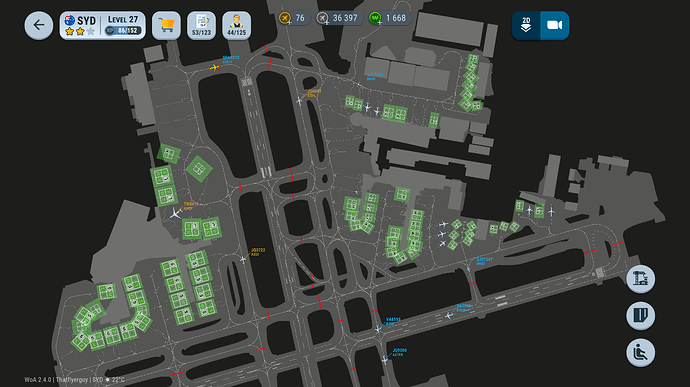Image resolution: width=690 pixels, height=387 pixels.
Task: Toggle the 3D camera view mode
Action: click(554, 26)
